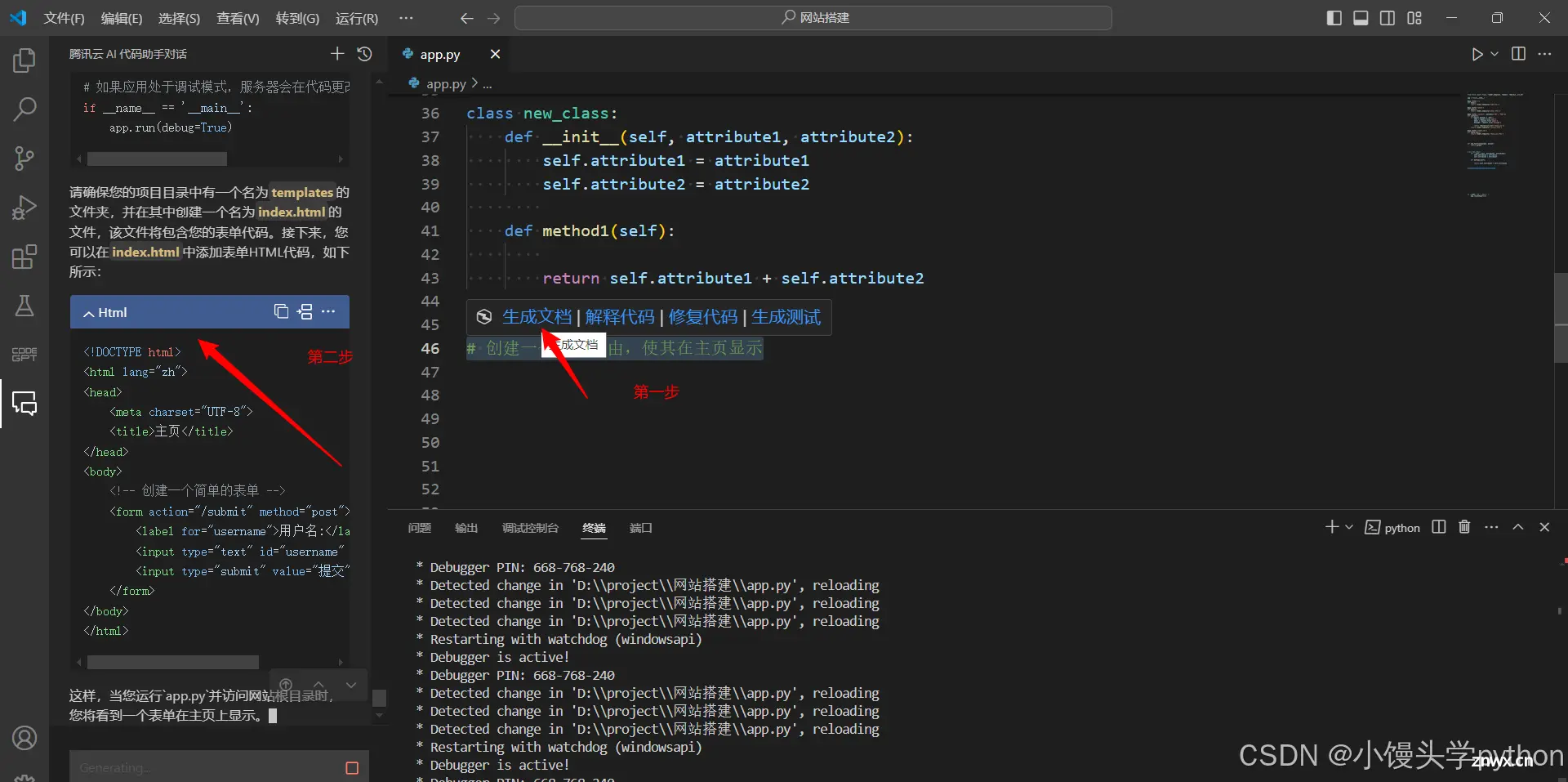Open the Explorer view in activity bar
The width and height of the screenshot is (1568, 782).
click(x=24, y=60)
